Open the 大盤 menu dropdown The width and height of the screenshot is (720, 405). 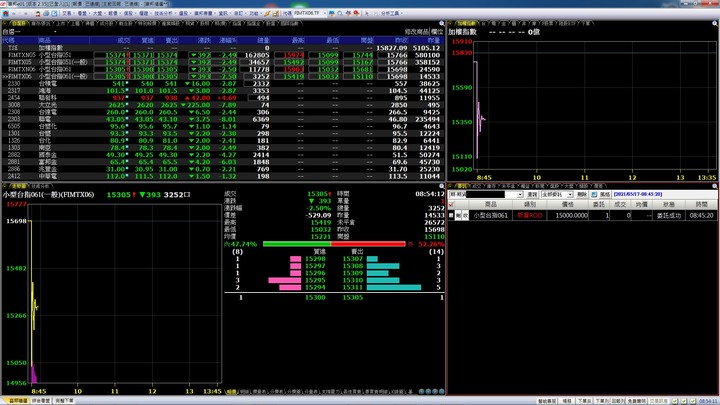coord(99,13)
